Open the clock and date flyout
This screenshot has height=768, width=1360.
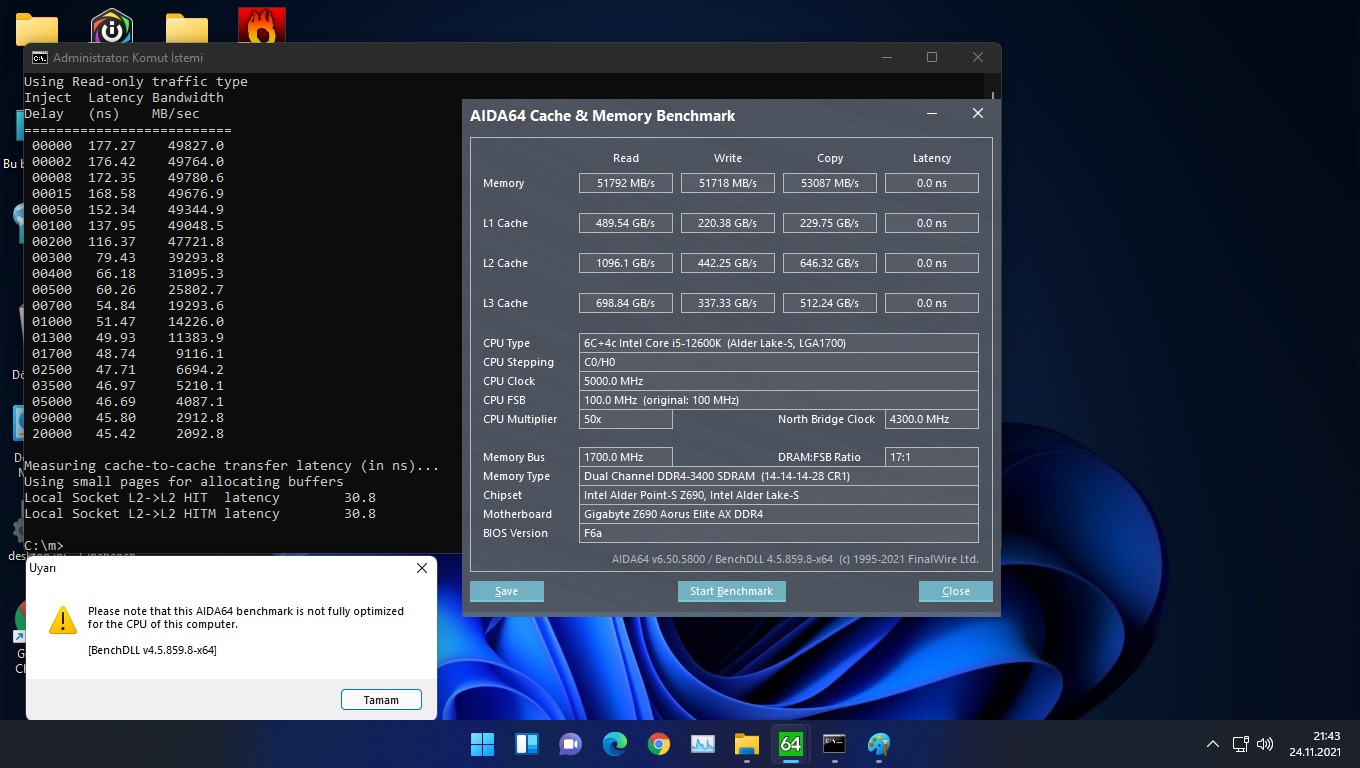[1314, 744]
